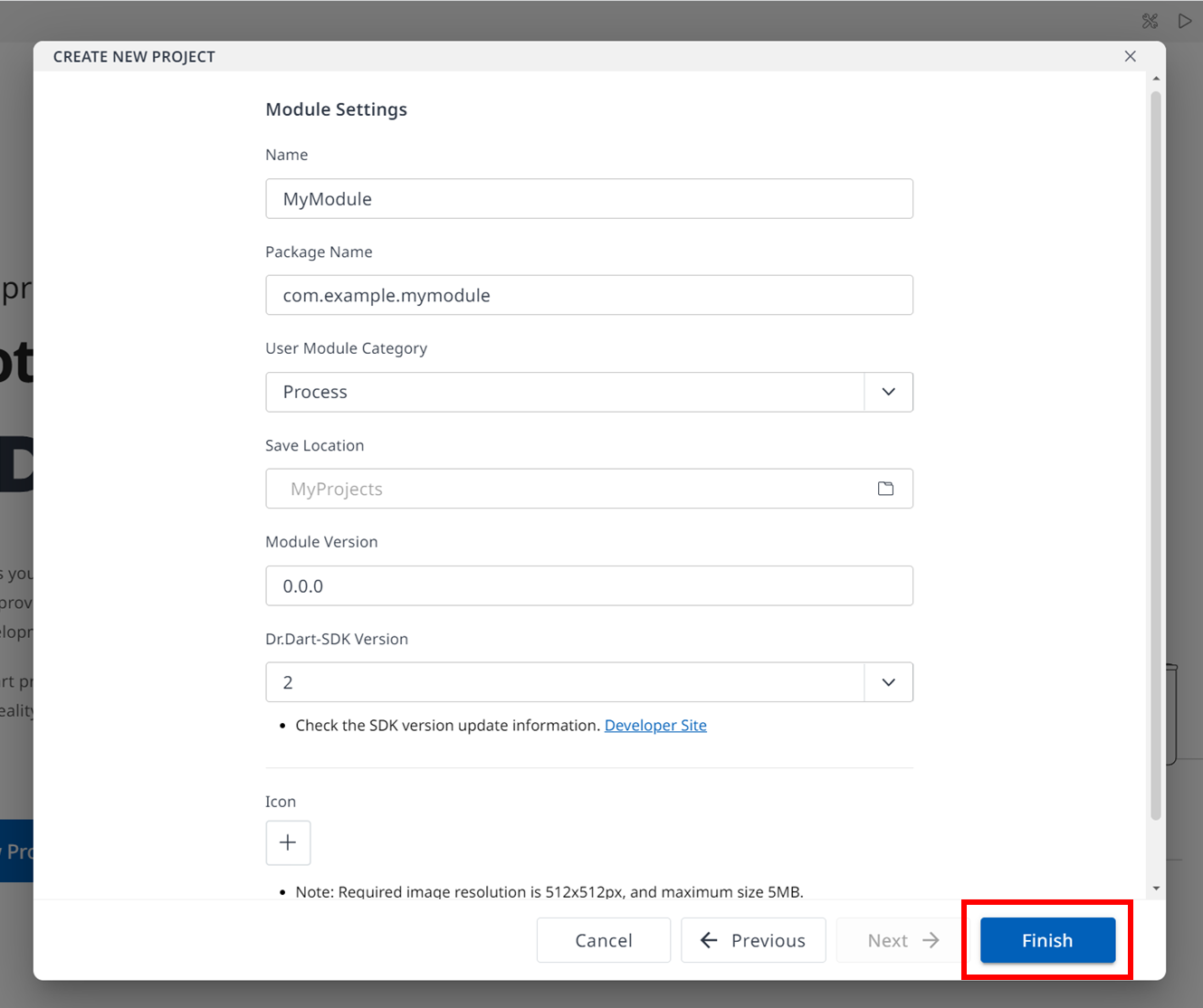
Task: Browse the save location folder icon
Action: 885,489
